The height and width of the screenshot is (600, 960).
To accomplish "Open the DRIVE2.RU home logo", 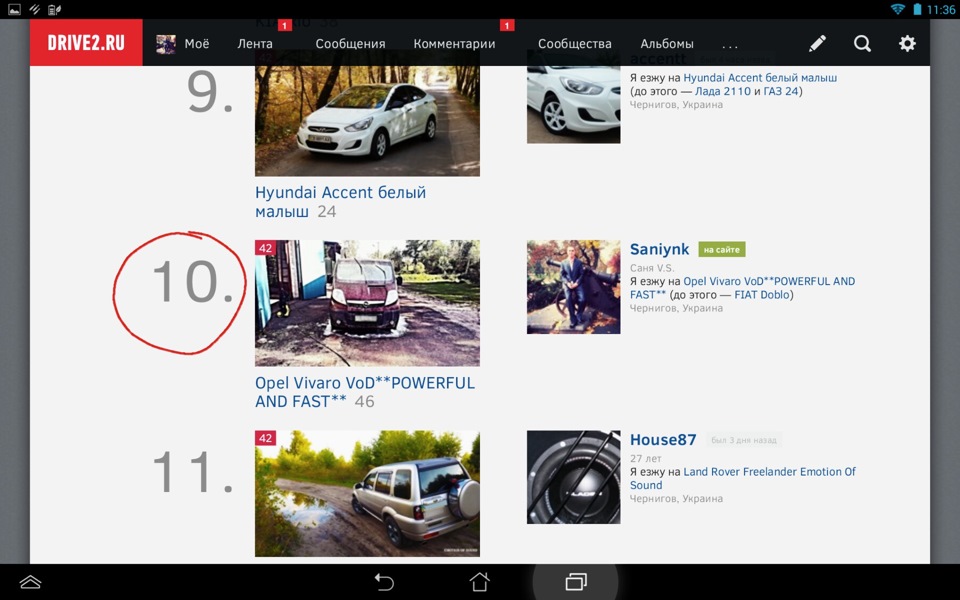I will click(86, 42).
